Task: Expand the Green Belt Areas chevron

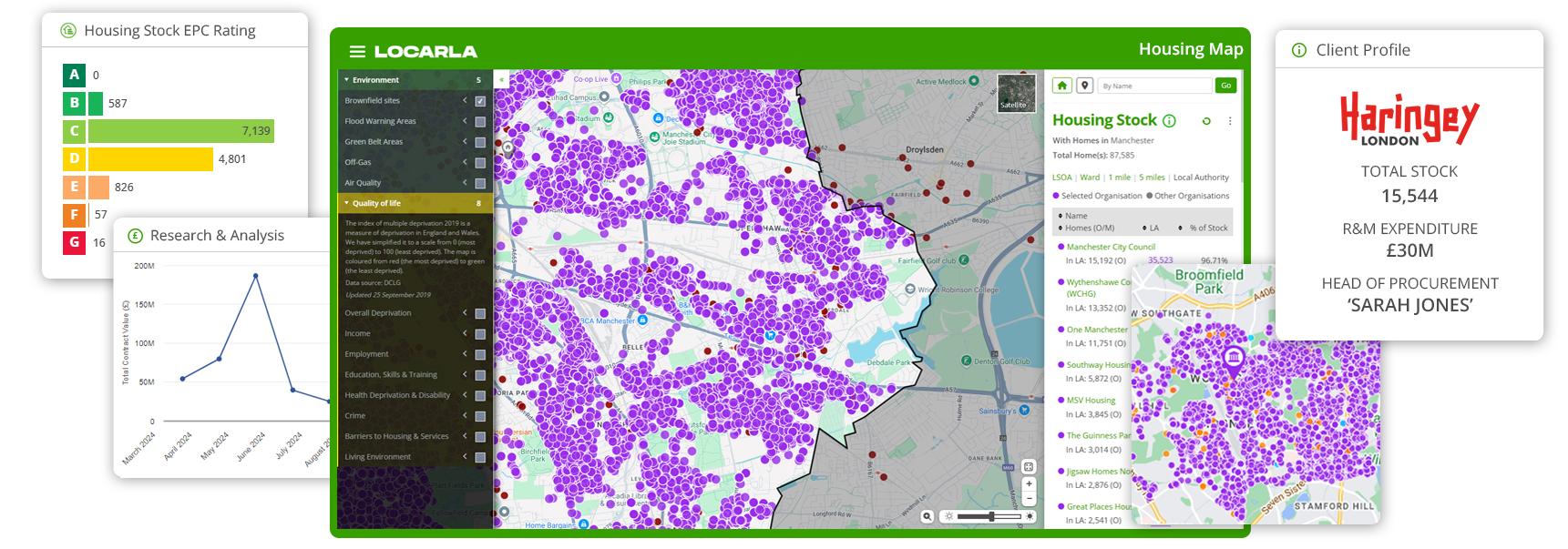Action: [x=465, y=141]
